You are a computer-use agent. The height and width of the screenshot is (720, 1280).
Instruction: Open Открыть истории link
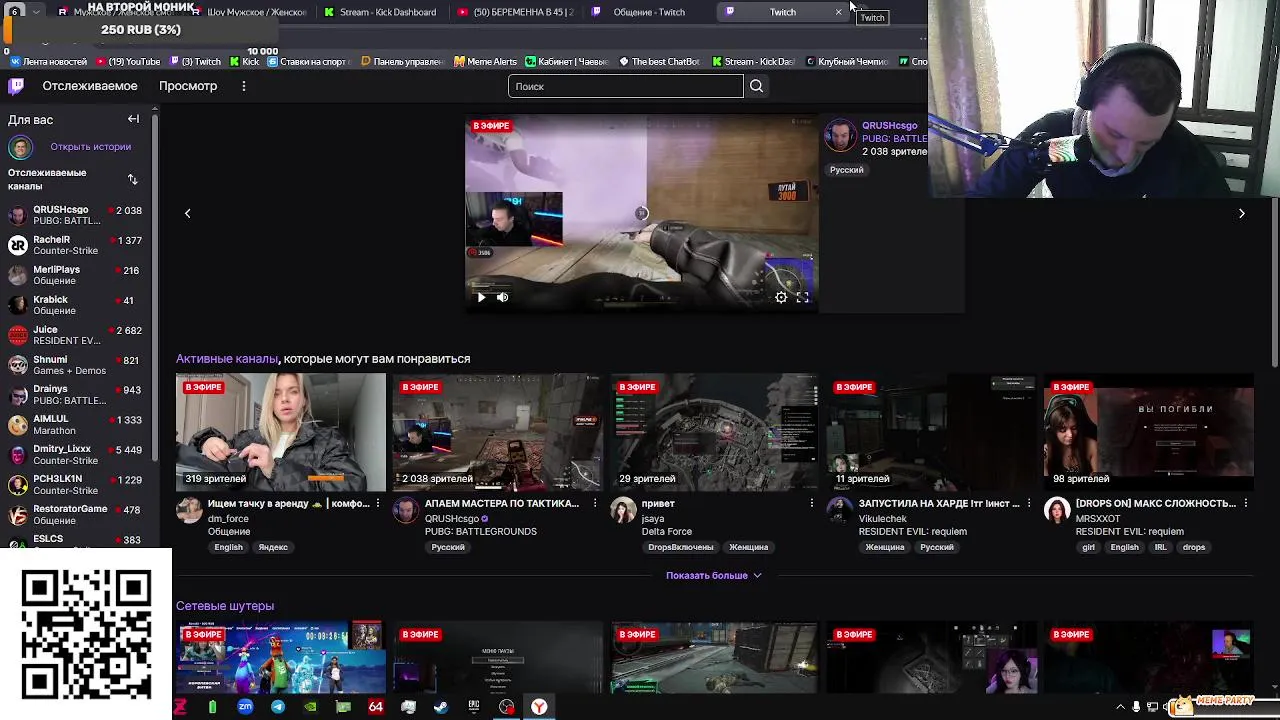click(x=91, y=147)
